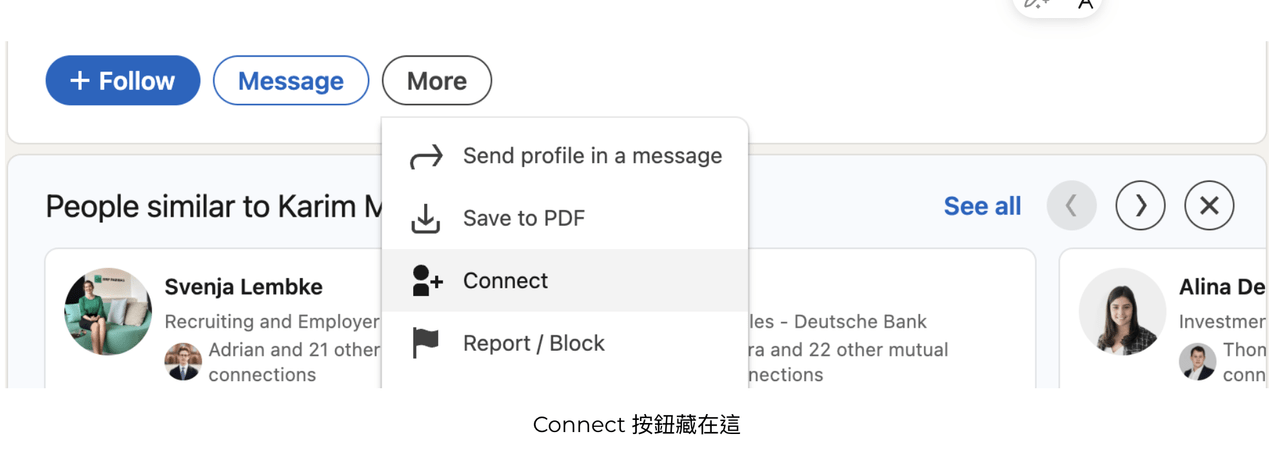
Task: Click the Follow button
Action: (x=123, y=81)
